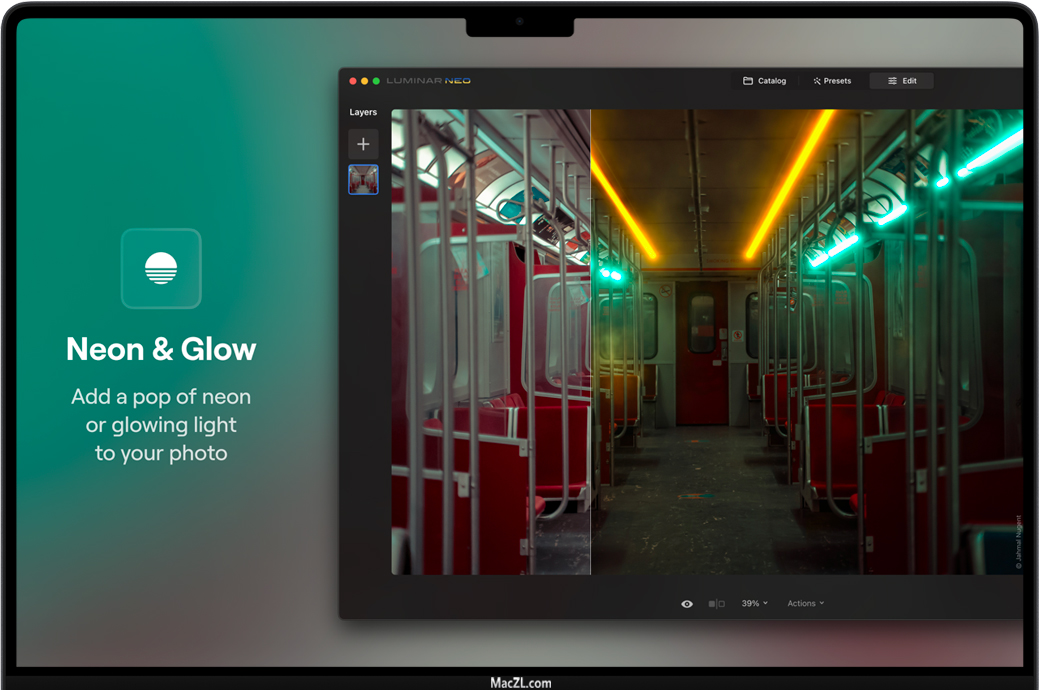Select the subway layer thumbnail
Viewport: 1040px width, 690px height.
click(x=363, y=180)
